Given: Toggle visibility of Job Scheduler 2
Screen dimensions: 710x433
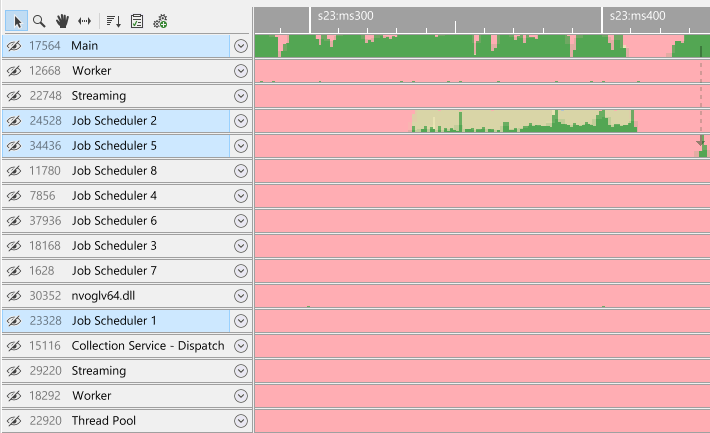Looking at the screenshot, I should 14,121.
